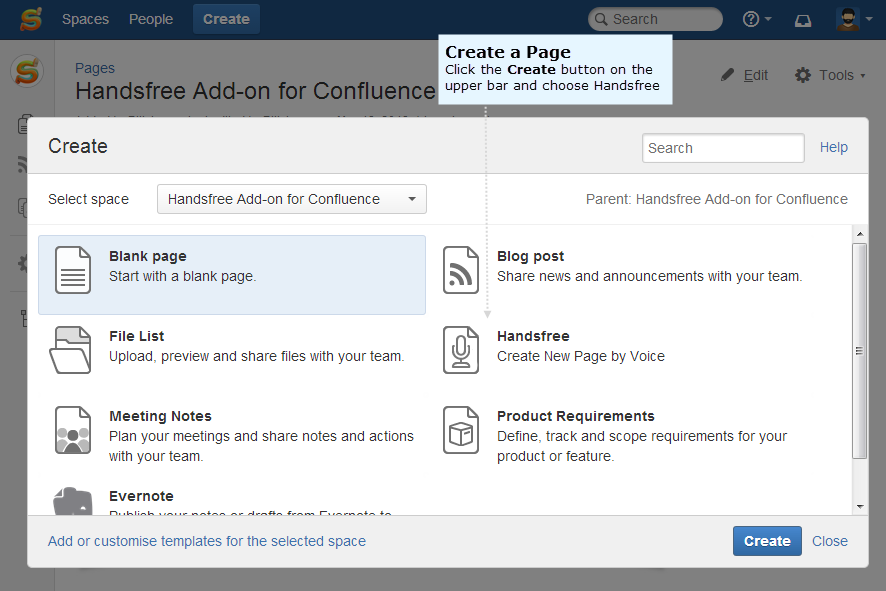
Task: Select the Blog post RSS icon
Action: [461, 270]
